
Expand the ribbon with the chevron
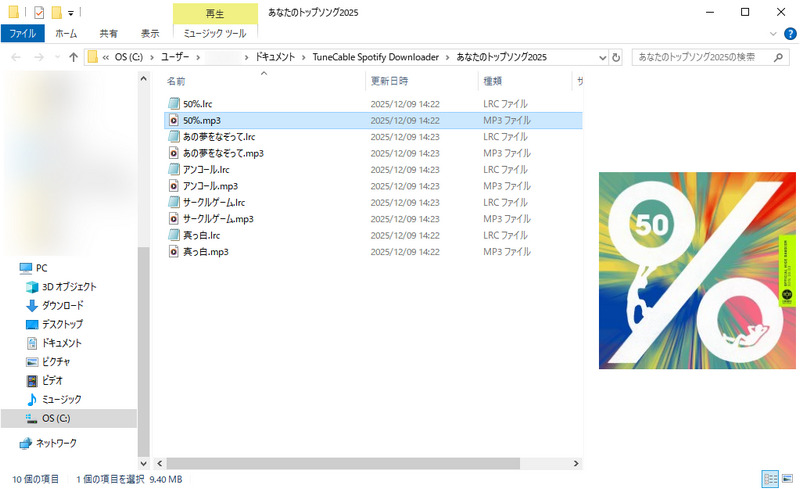click(x=773, y=34)
